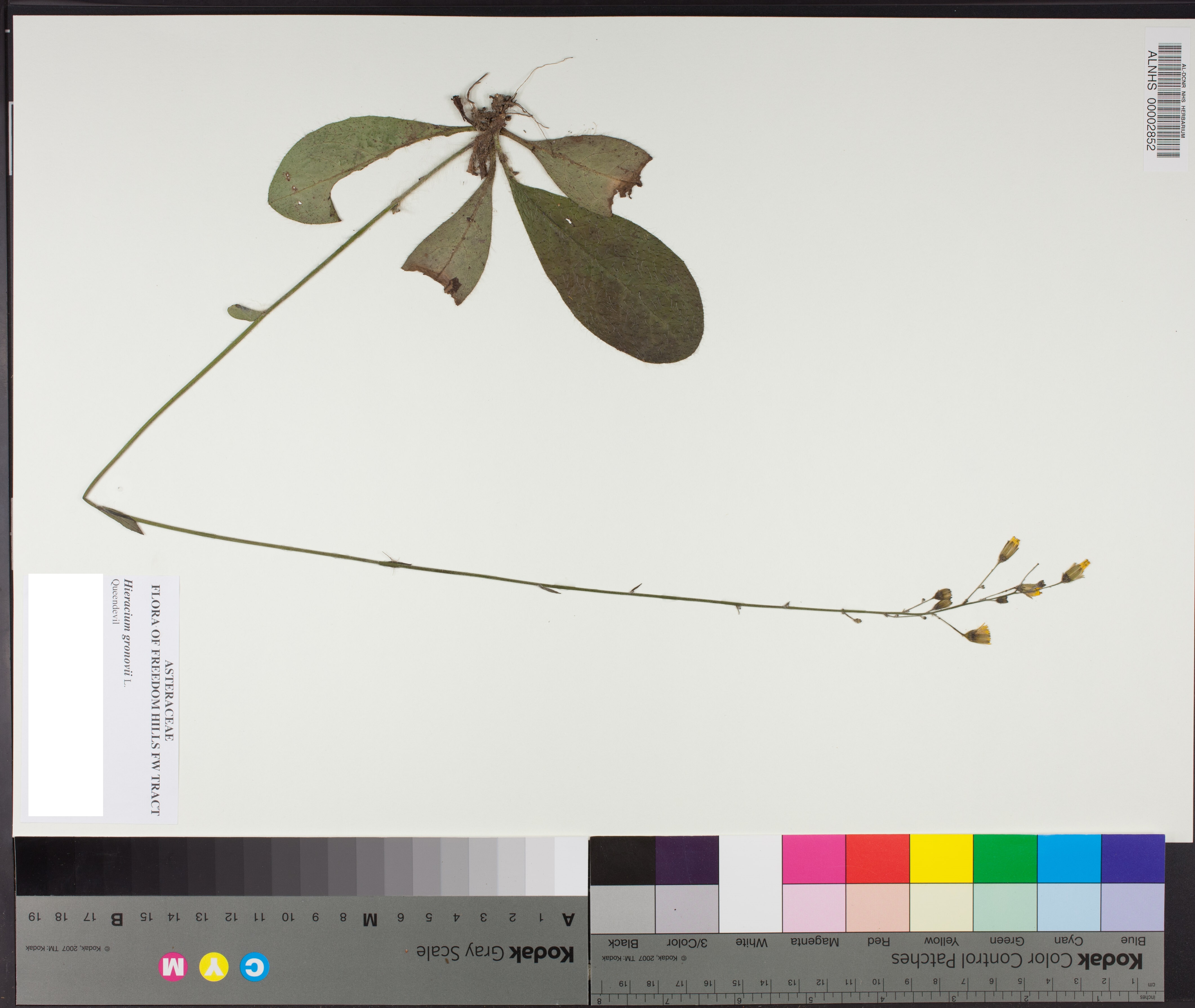This screenshot has width=1195, height=1008.
Task: Click the blank white rectangle on label
Action: point(65,695)
